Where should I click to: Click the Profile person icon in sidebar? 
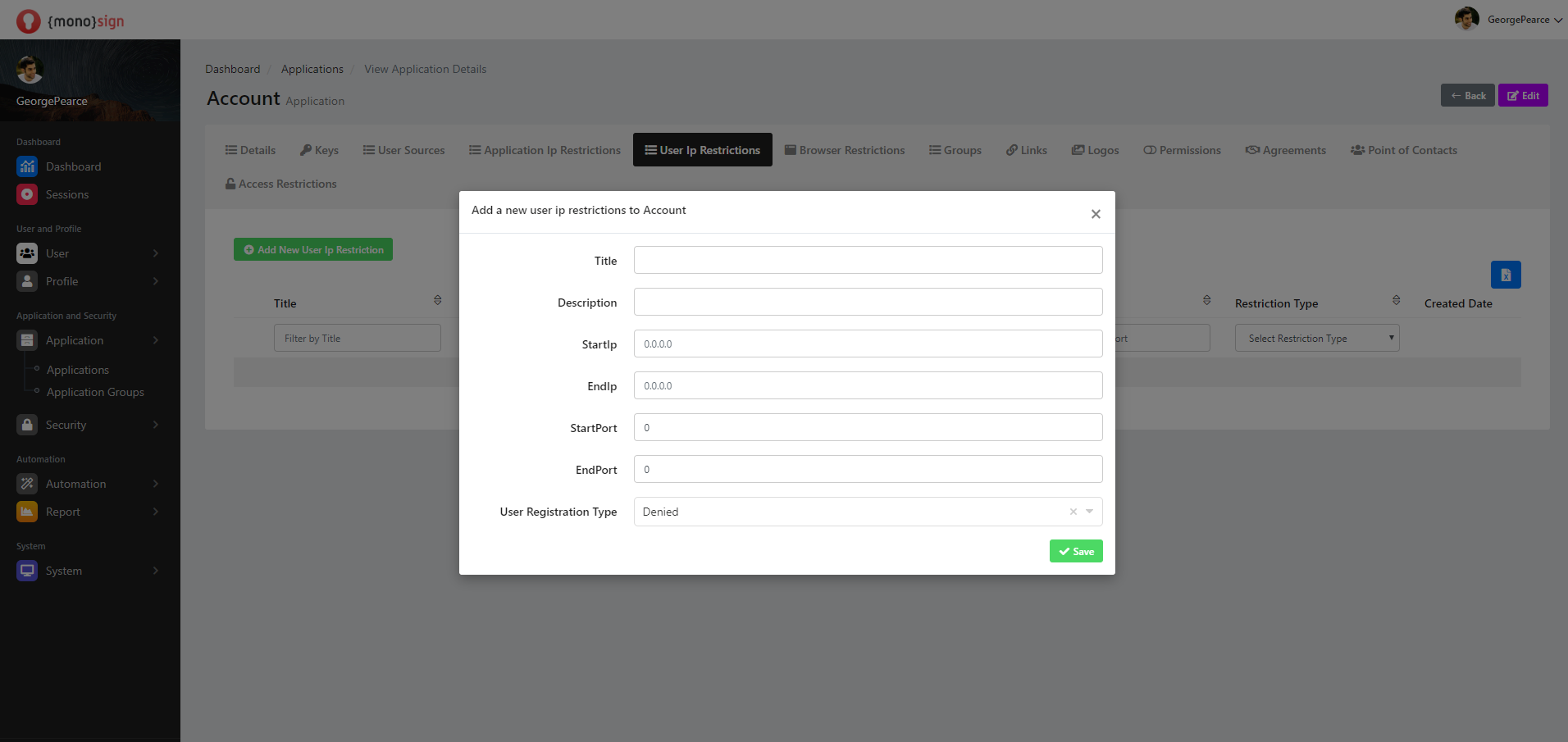[x=27, y=281]
